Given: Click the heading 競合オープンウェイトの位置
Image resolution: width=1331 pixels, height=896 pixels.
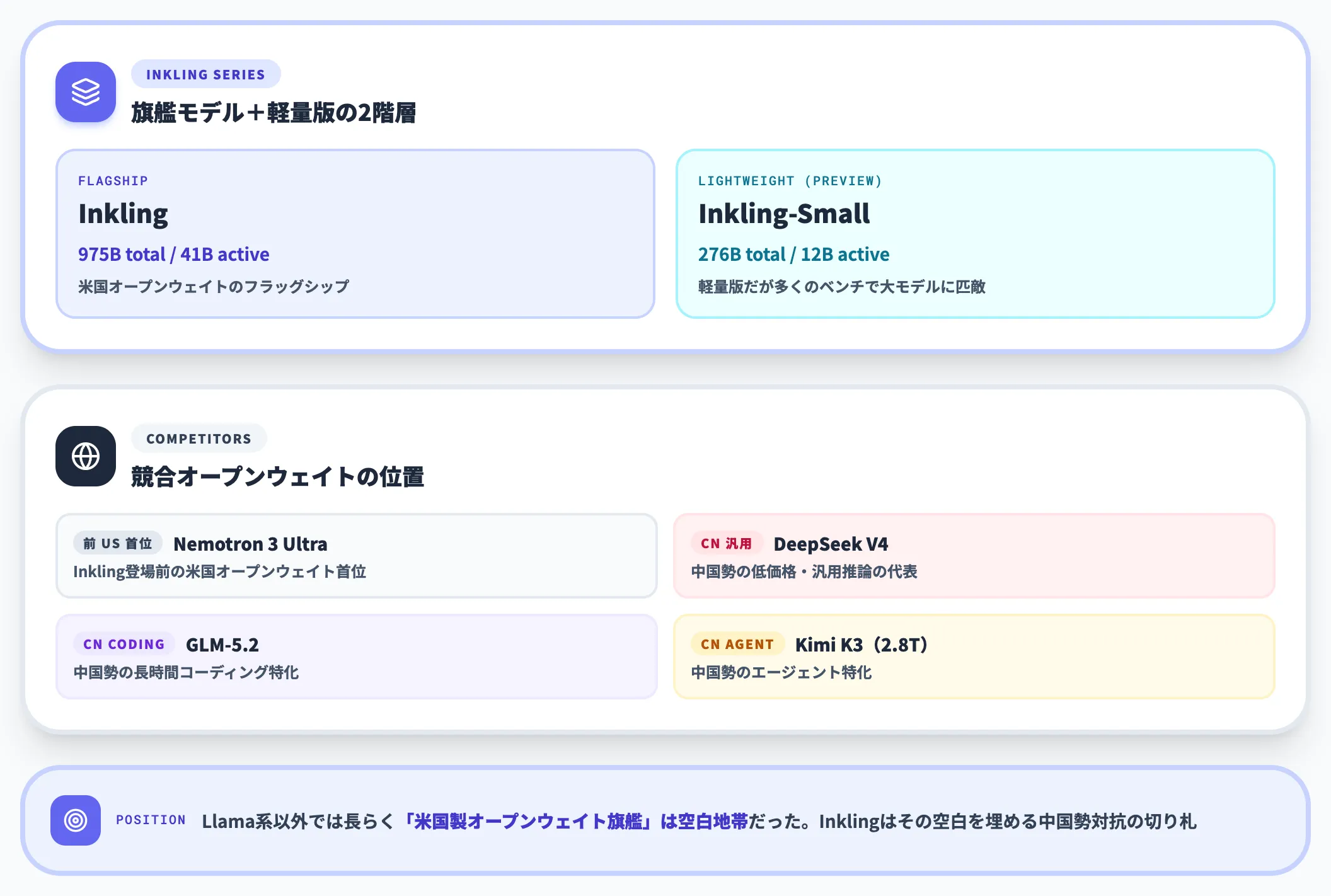Looking at the screenshot, I should 277,477.
